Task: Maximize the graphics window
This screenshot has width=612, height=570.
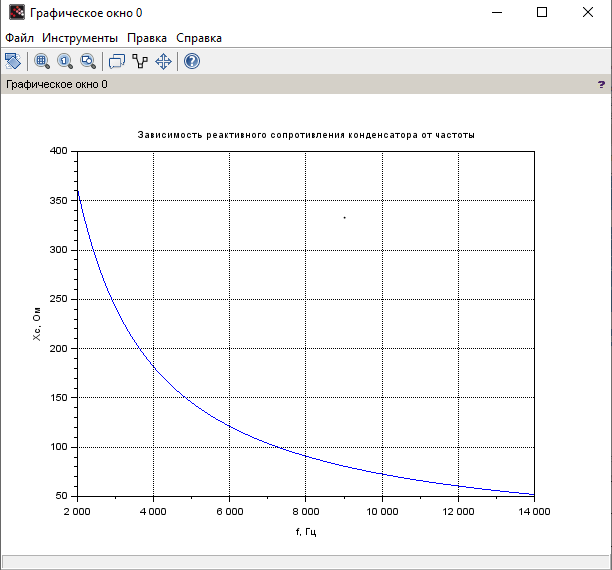Action: 542,12
